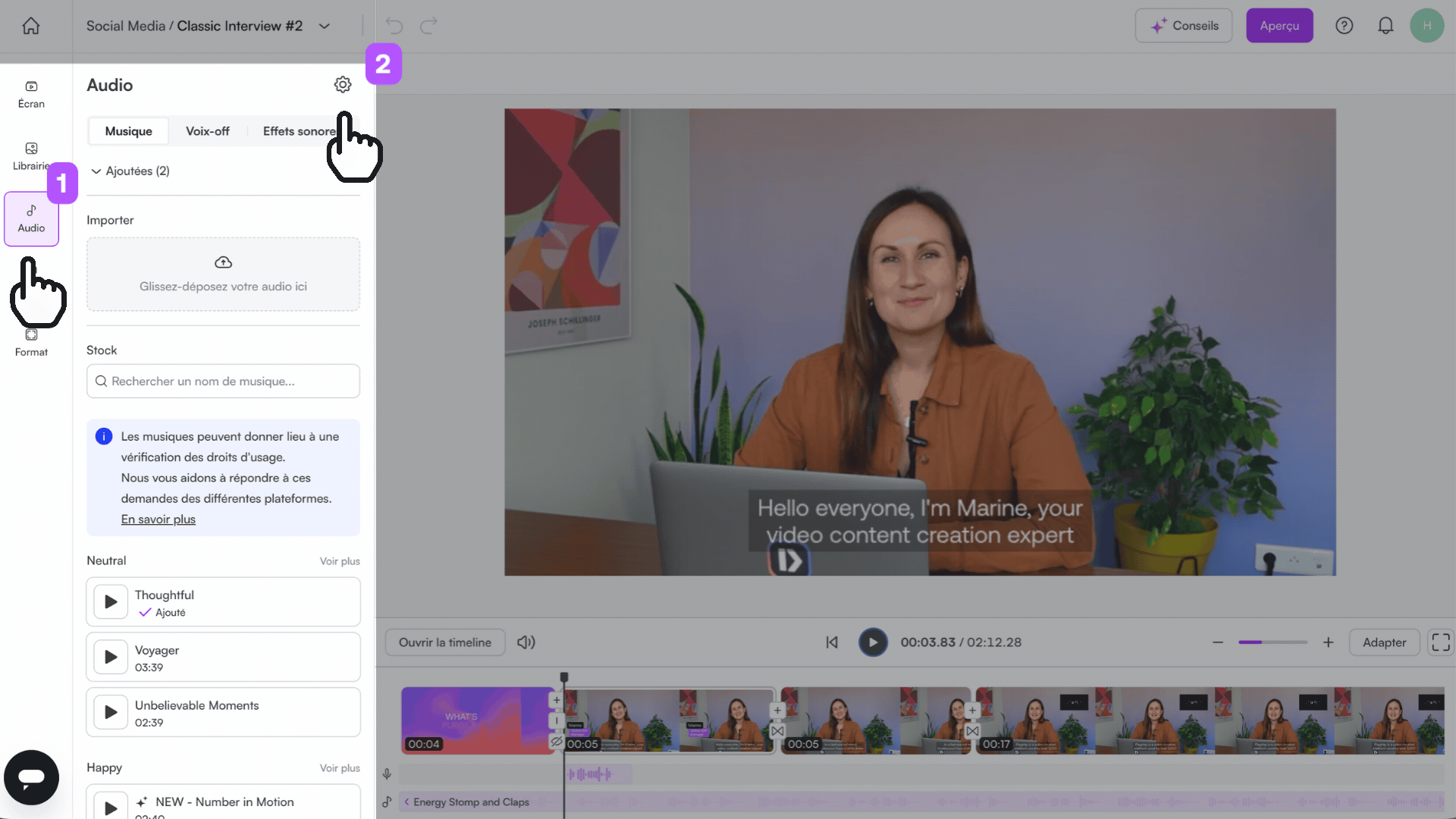Click the Ouvrir la timeline button
Screen dimensions: 1456x819
click(x=445, y=642)
